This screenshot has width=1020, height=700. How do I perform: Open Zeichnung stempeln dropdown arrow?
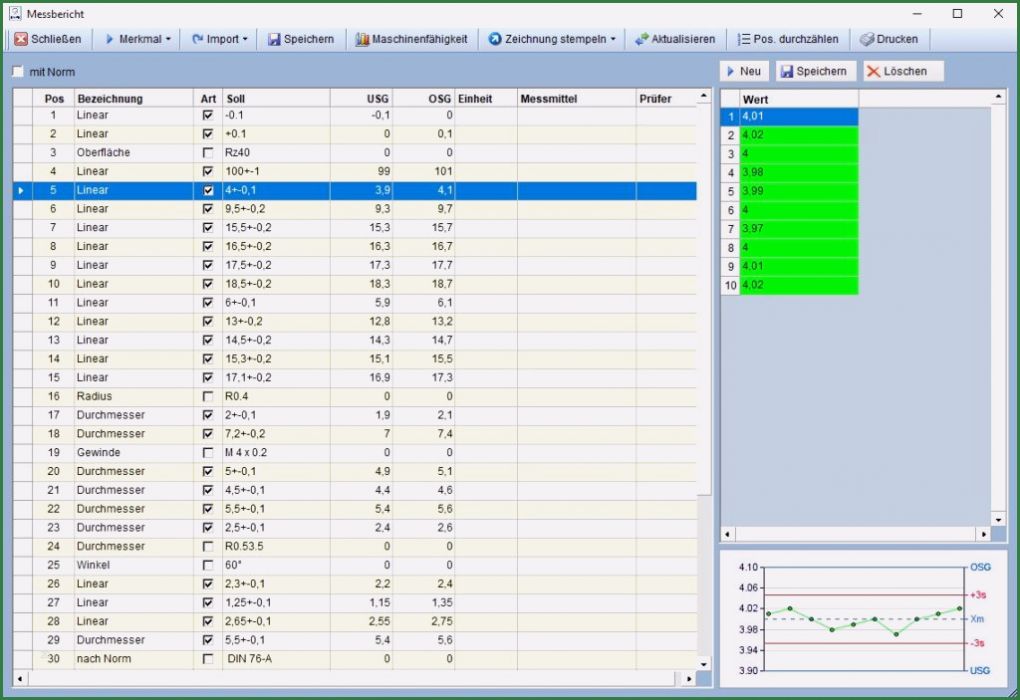tap(613, 39)
